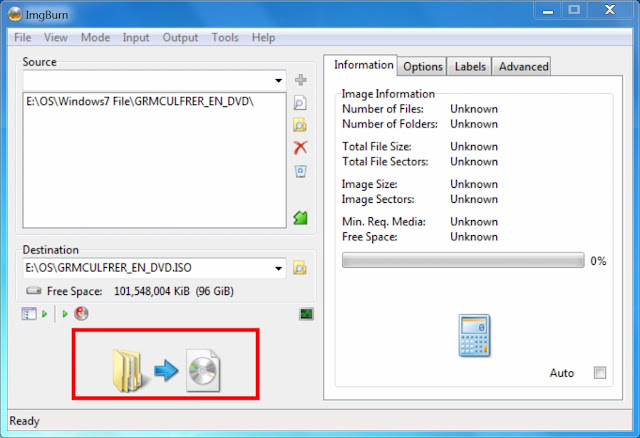Open the Mode menu

pyautogui.click(x=96, y=38)
